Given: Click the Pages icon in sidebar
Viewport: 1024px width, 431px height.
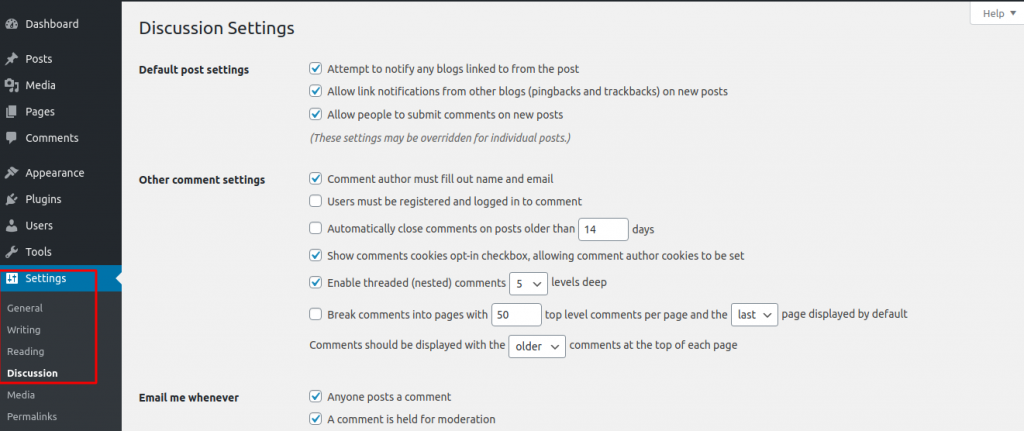Looking at the screenshot, I should tap(12, 111).
